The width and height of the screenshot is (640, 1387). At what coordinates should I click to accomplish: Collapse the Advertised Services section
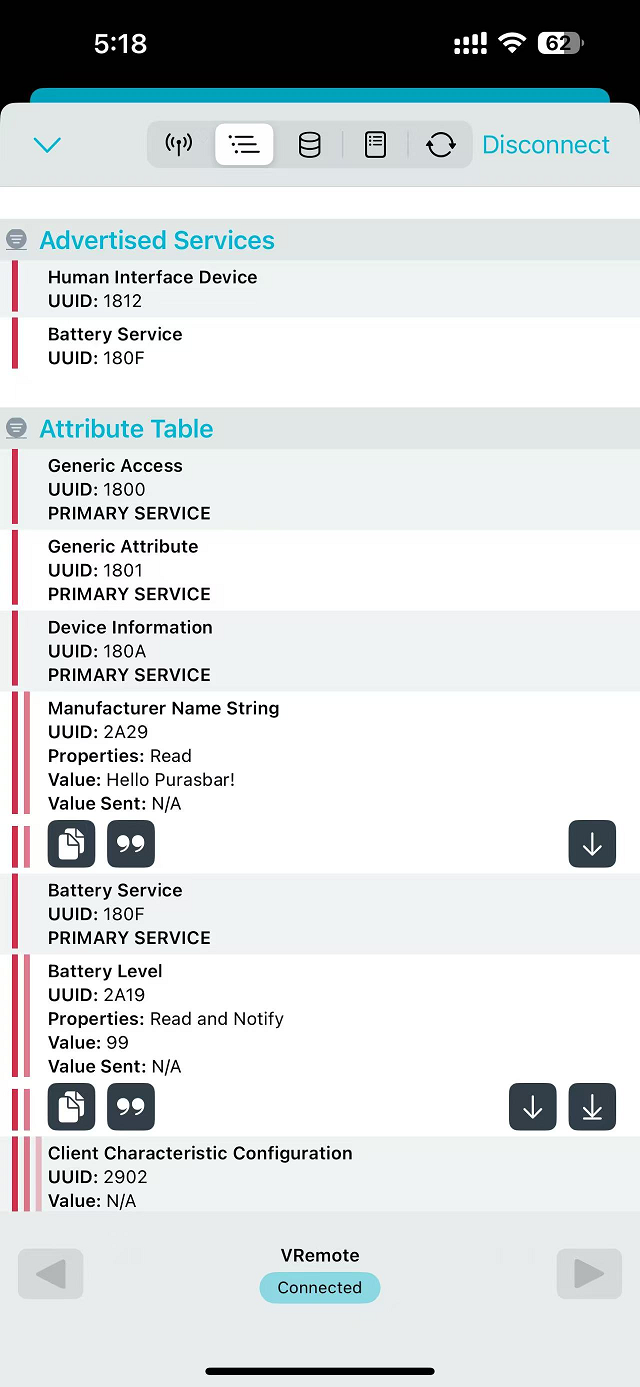17,240
